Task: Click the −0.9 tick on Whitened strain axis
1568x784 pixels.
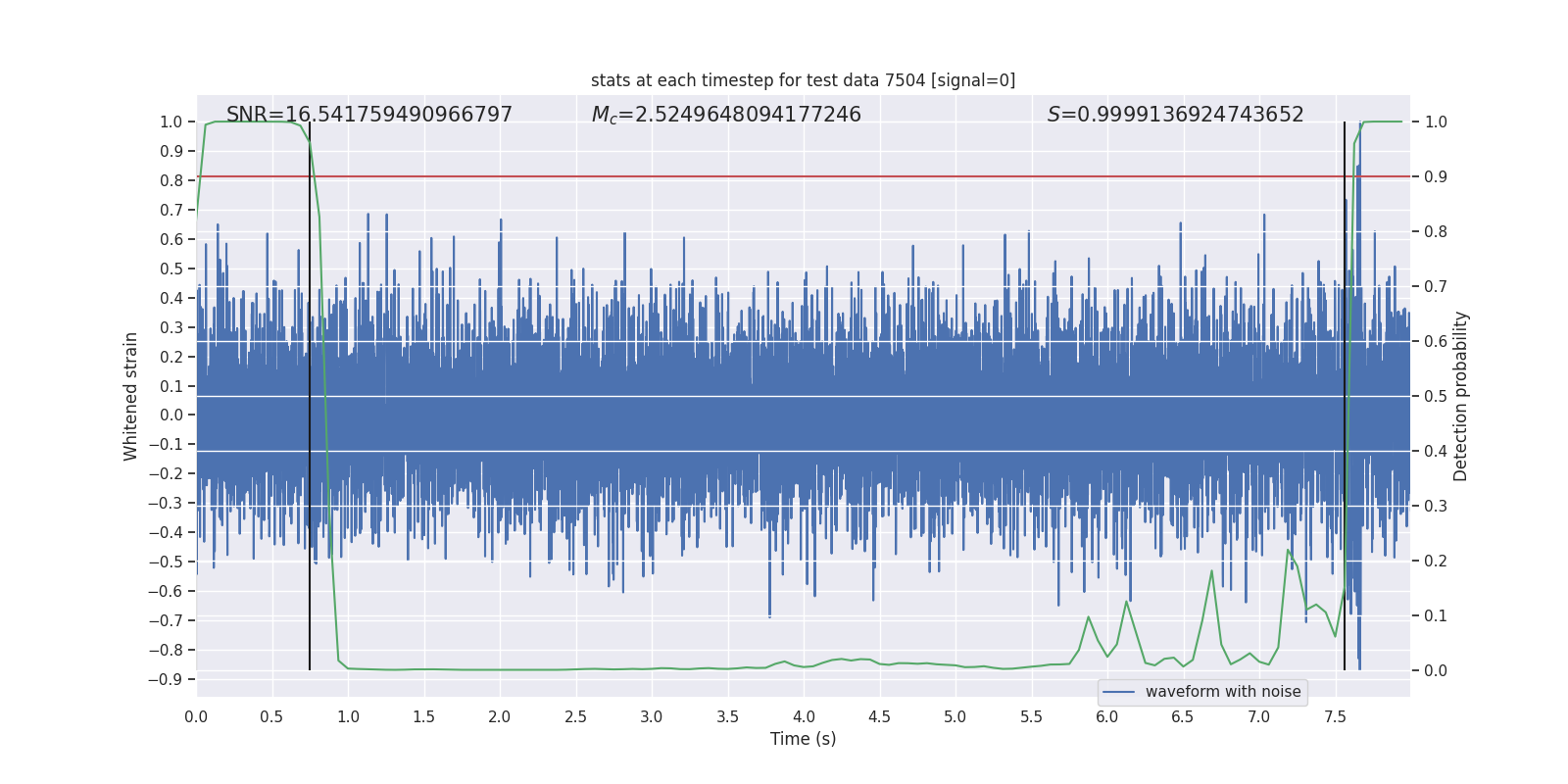Action: point(166,679)
